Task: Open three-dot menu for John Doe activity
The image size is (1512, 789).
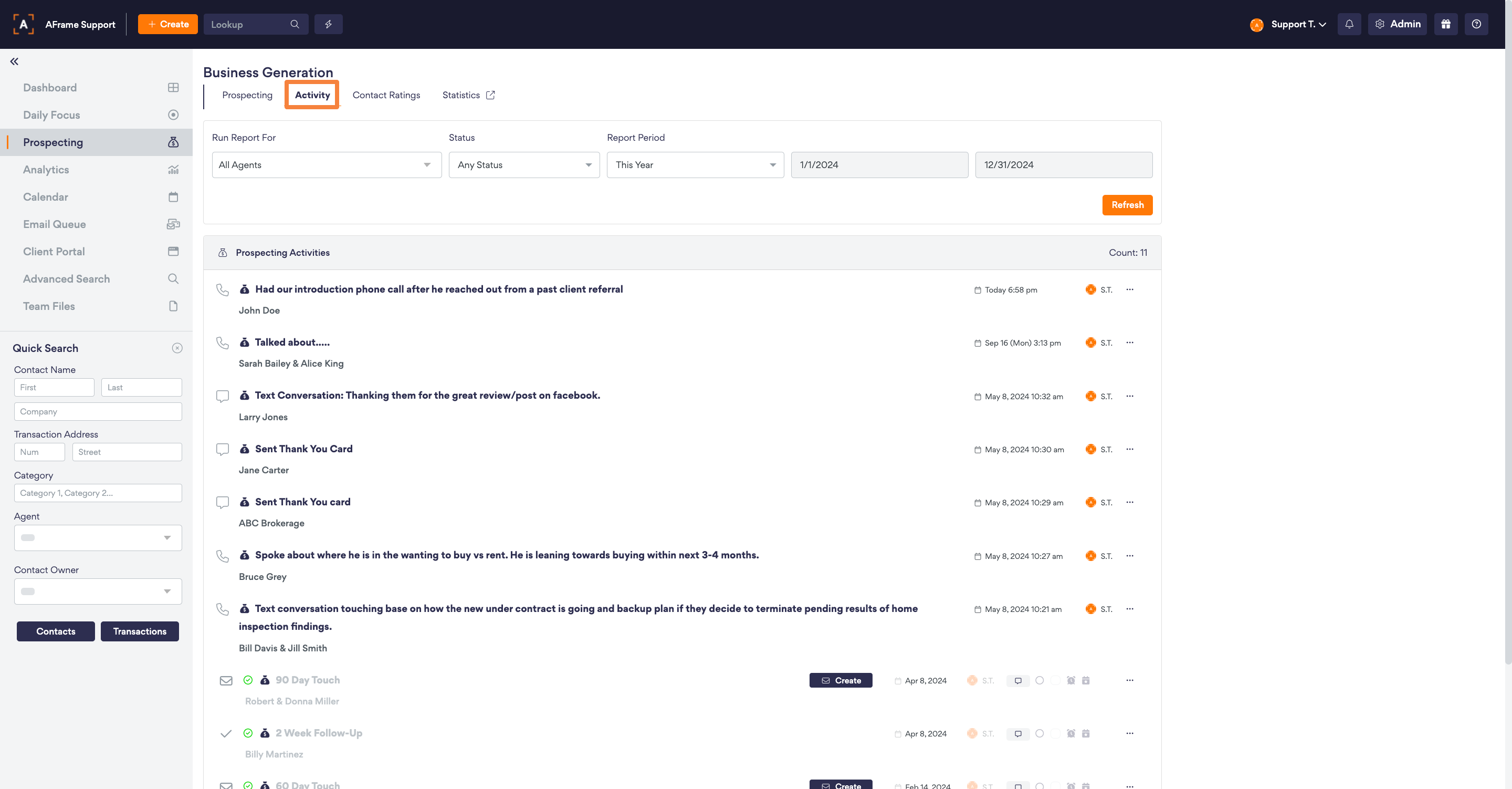Action: [x=1129, y=289]
